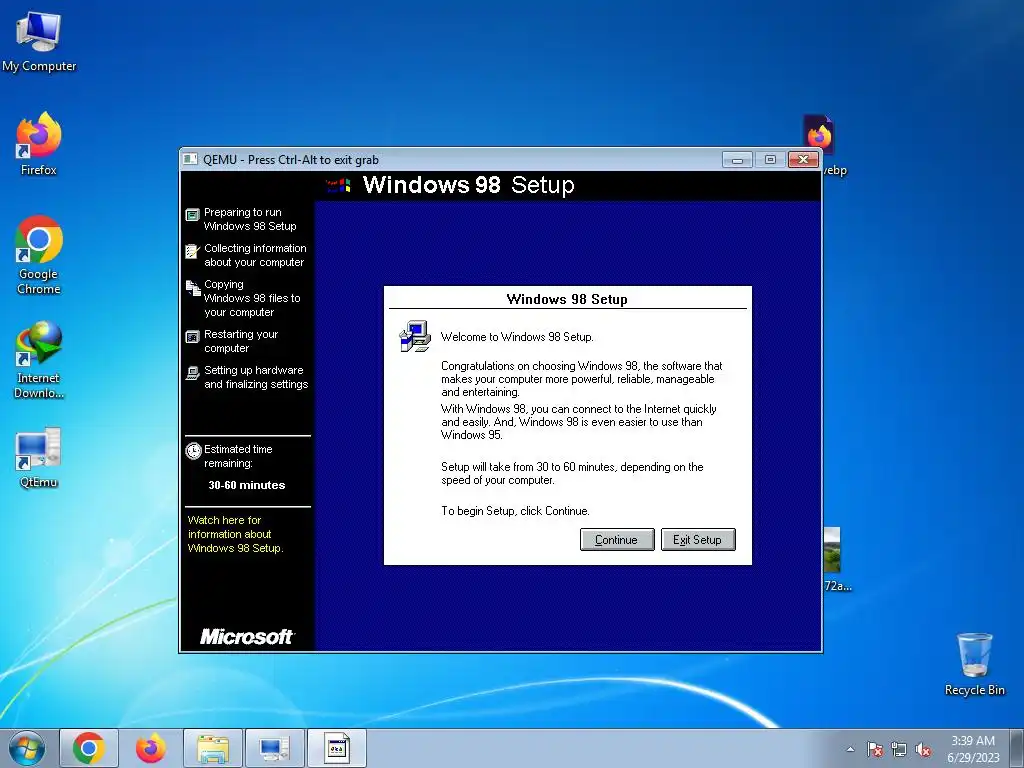Click the Windows Start orb
Image resolution: width=1024 pixels, height=768 pixels.
(x=27, y=748)
